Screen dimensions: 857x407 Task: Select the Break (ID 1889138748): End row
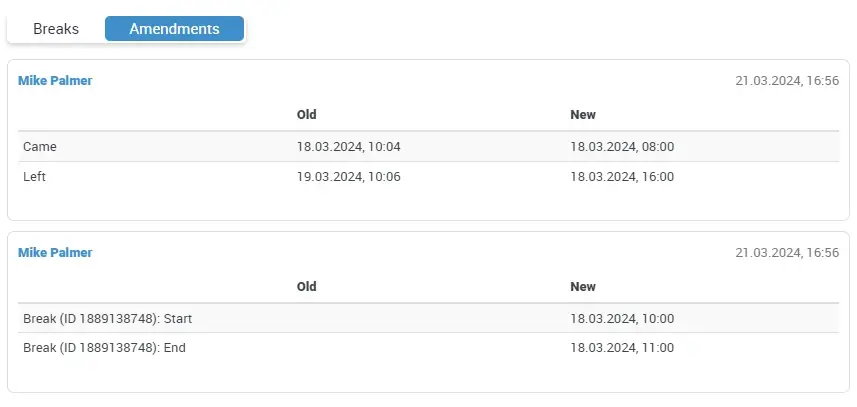click(104, 348)
